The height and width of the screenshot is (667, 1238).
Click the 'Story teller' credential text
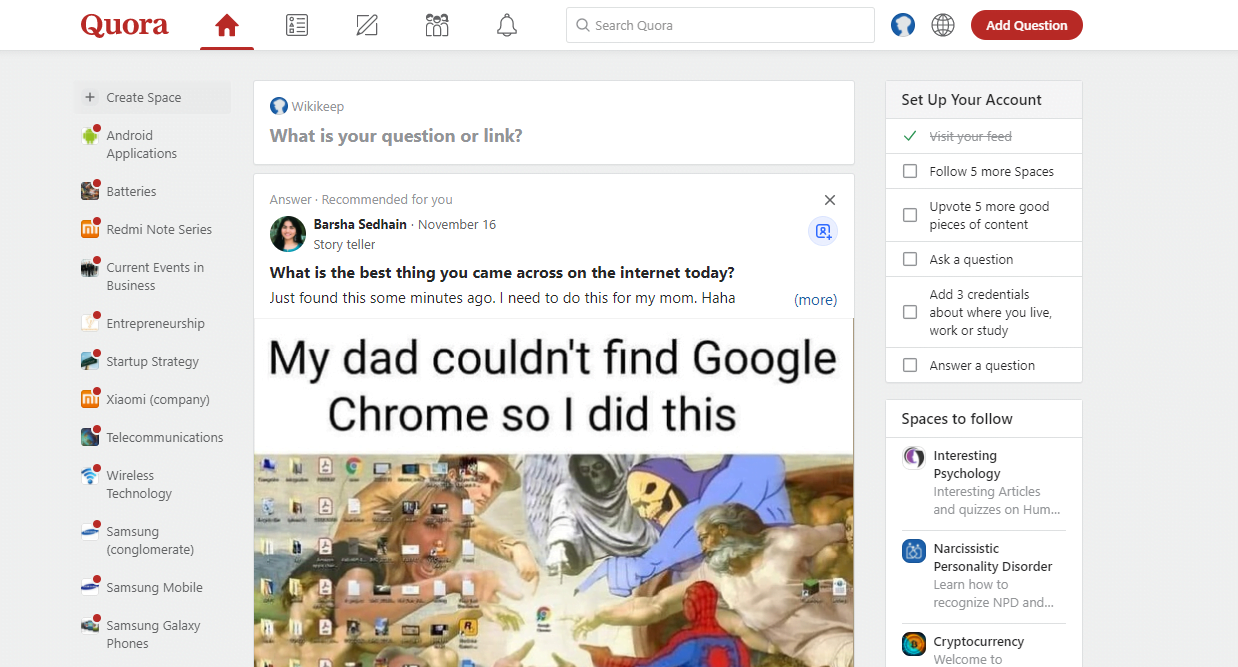click(344, 244)
